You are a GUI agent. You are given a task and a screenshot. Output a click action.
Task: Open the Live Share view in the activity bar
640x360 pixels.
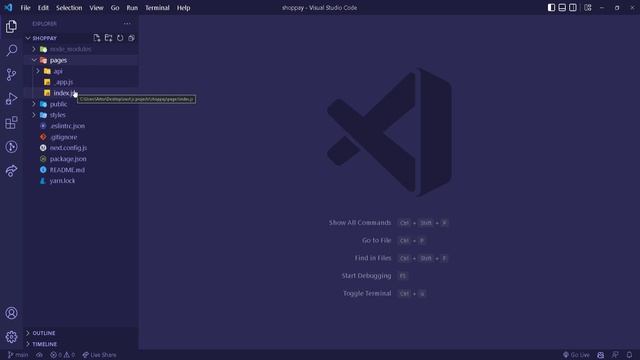11,171
